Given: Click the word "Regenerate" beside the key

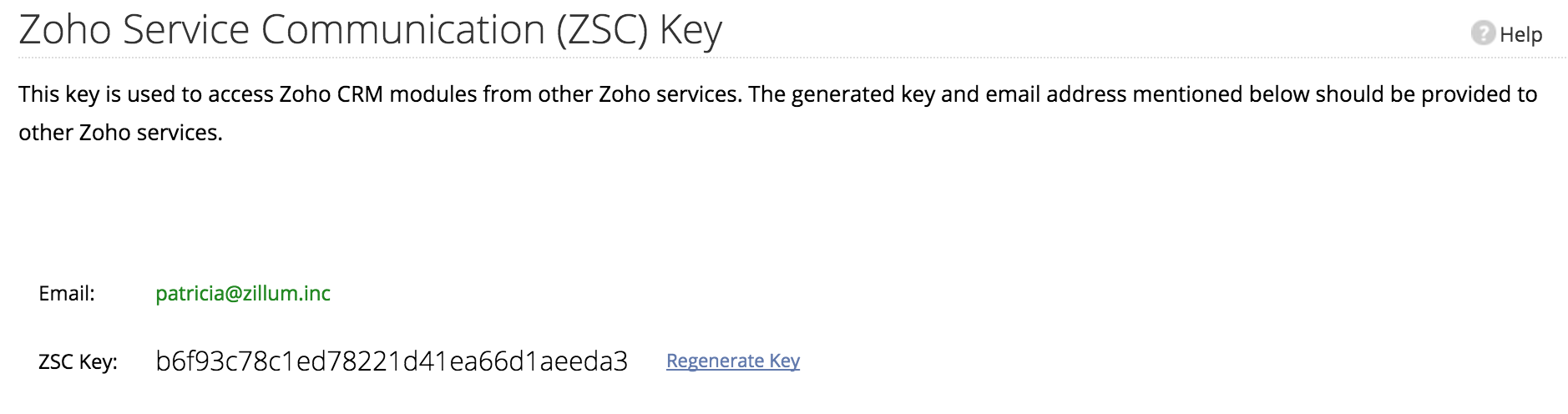Looking at the screenshot, I should point(715,361).
